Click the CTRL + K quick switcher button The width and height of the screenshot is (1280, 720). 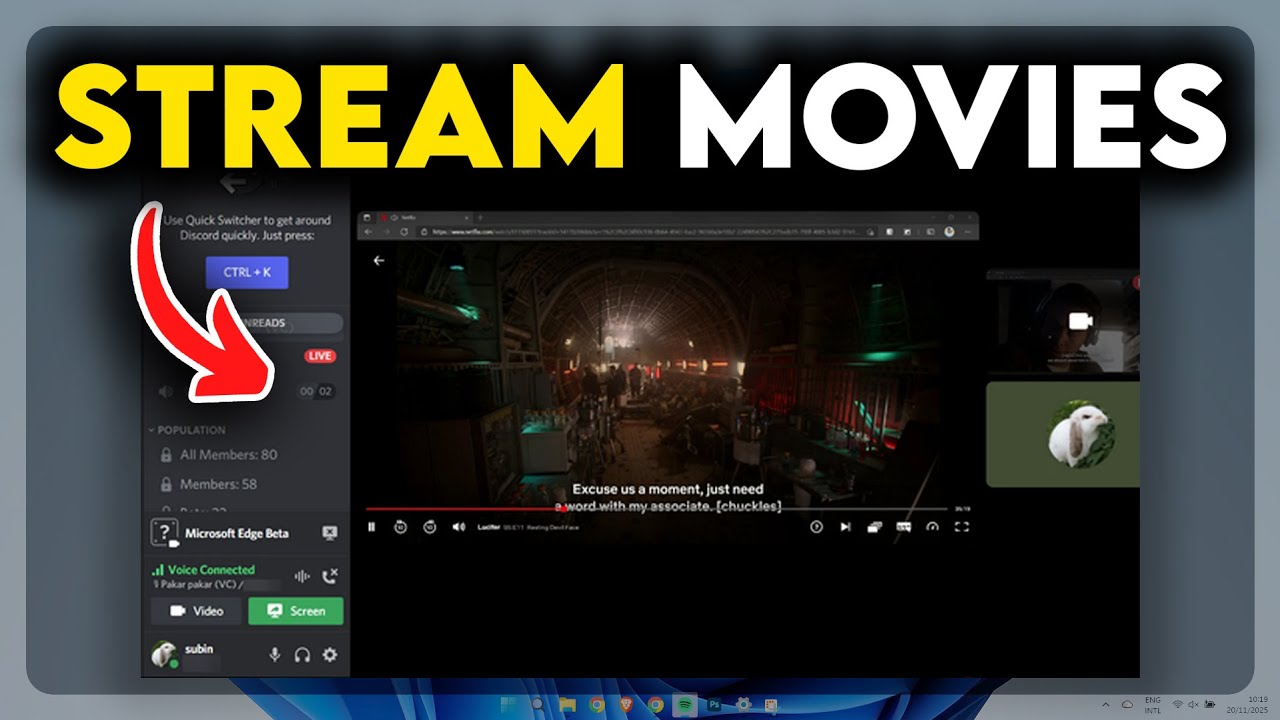pos(247,272)
